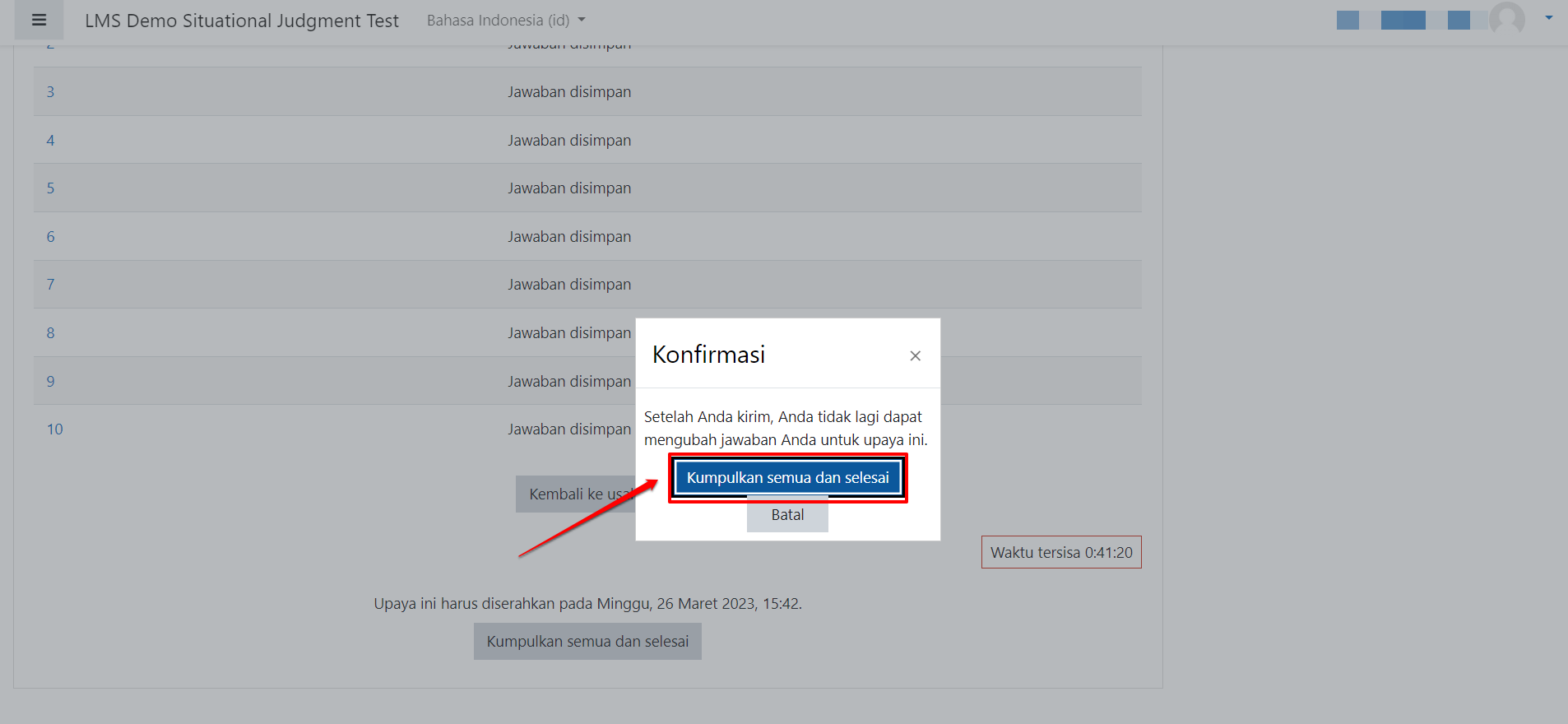Click the Setelah Anda kirim warning text
The image size is (1568, 724).
pos(786,428)
